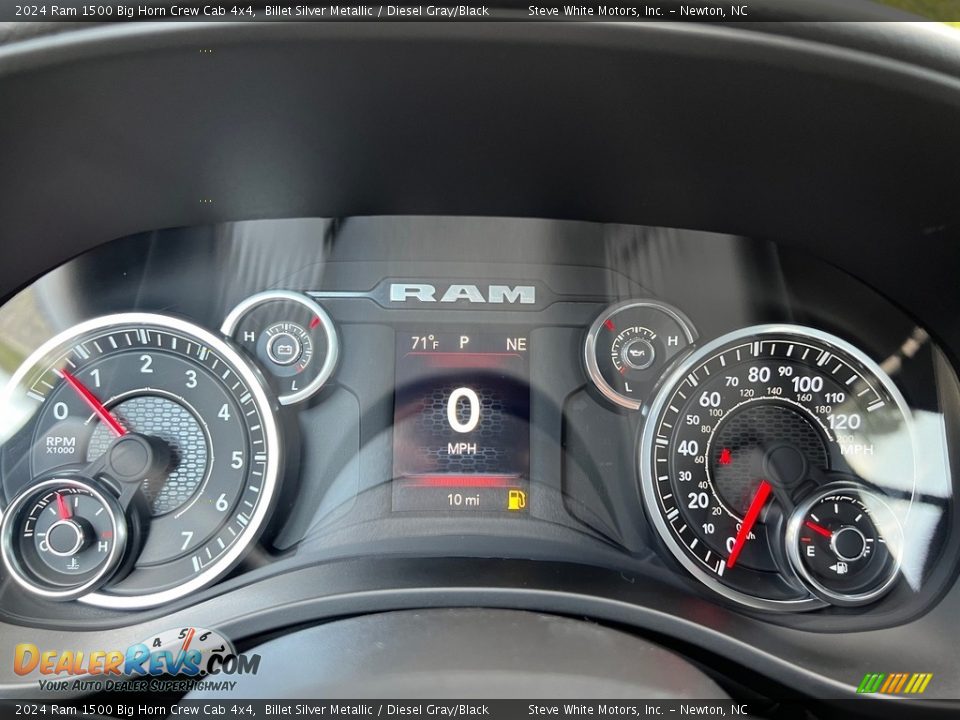
Task: Click the large 0 digital speed readout
Action: [463, 411]
